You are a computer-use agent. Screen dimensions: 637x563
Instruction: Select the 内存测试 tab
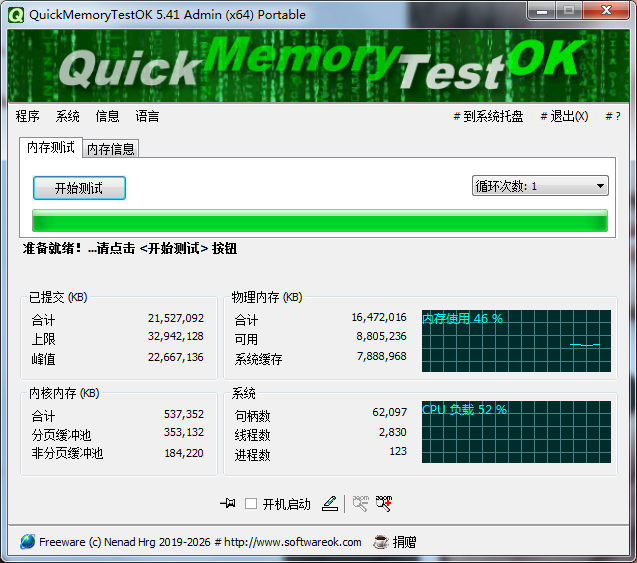[x=51, y=147]
